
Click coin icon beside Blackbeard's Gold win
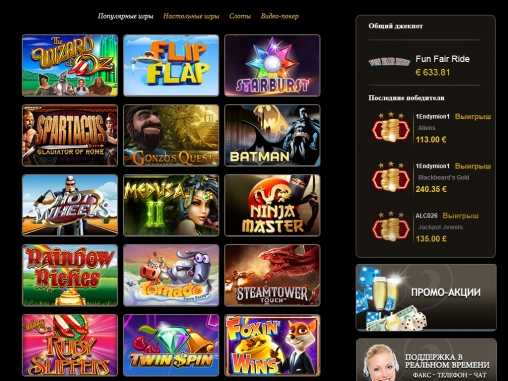pos(391,178)
